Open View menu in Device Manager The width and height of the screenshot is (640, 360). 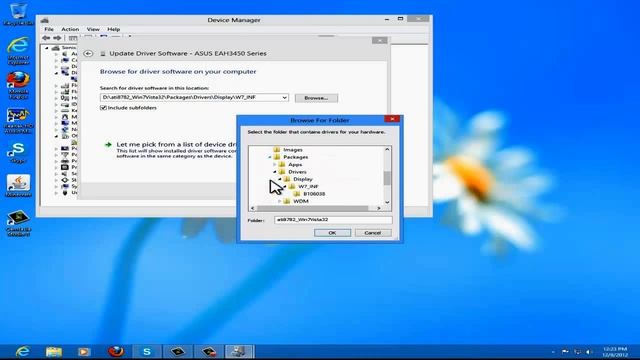click(x=93, y=29)
